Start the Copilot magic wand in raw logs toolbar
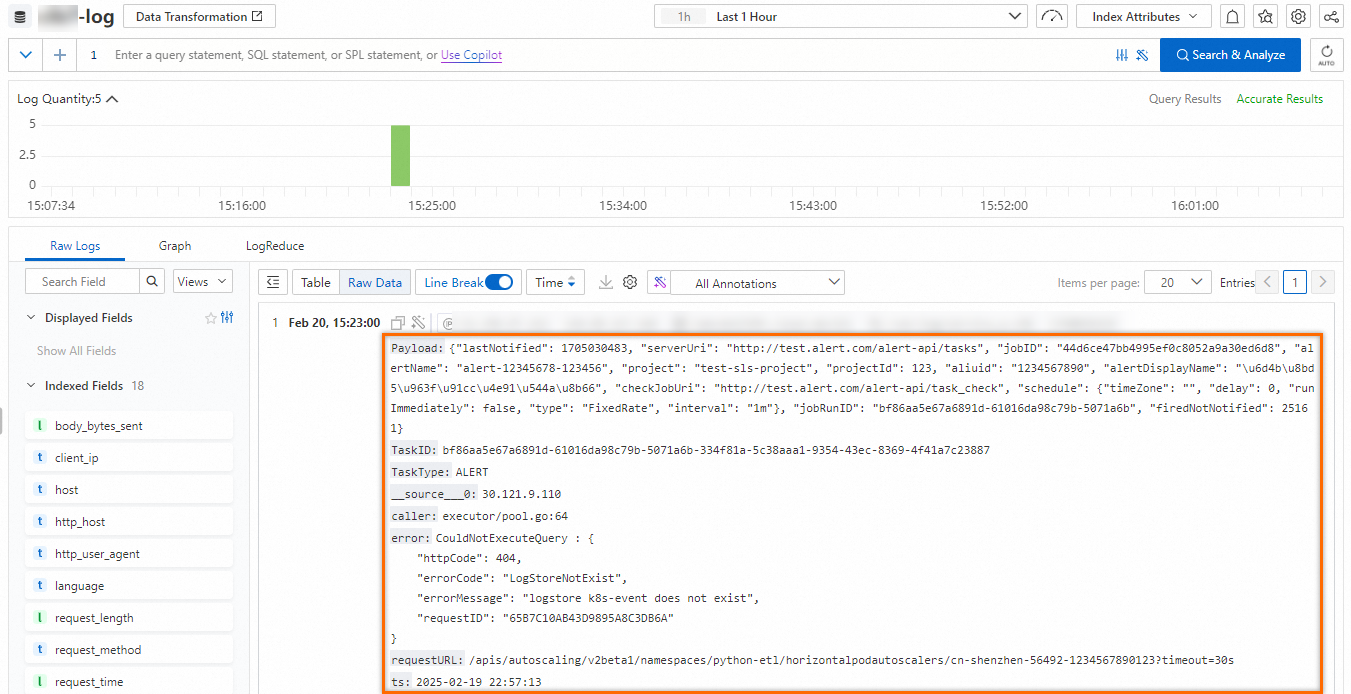The image size is (1351, 694). (659, 282)
